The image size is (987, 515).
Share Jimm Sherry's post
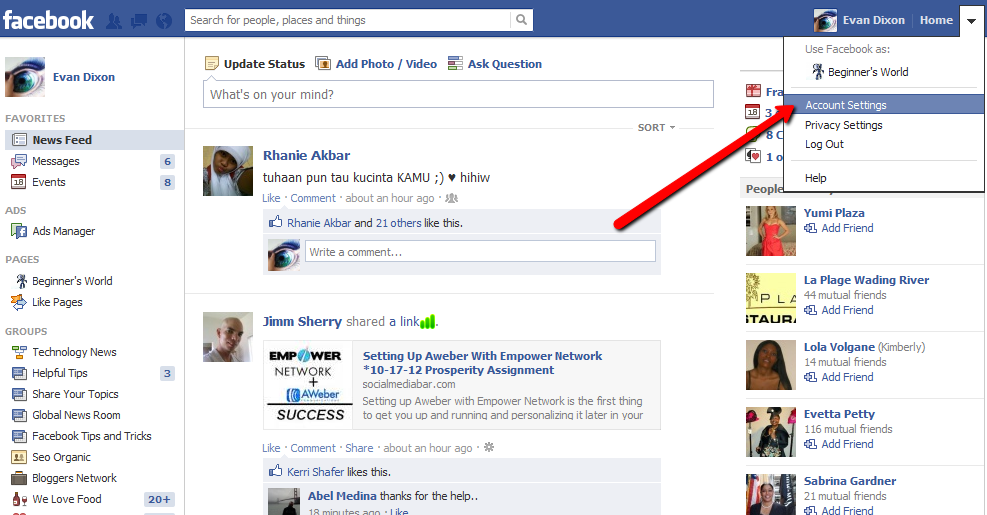point(359,448)
